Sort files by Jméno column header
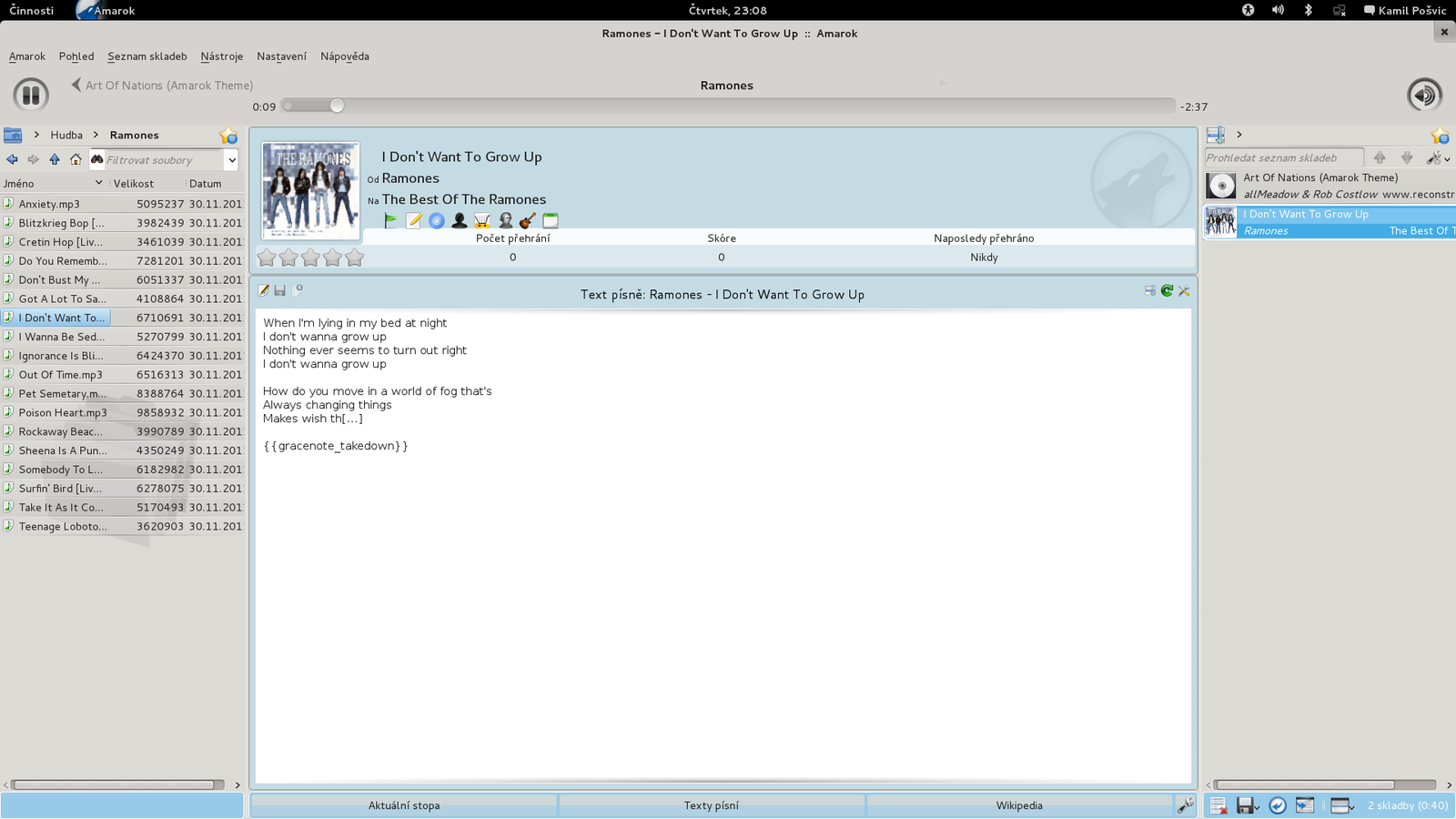This screenshot has width=1456, height=819. pyautogui.click(x=53, y=183)
